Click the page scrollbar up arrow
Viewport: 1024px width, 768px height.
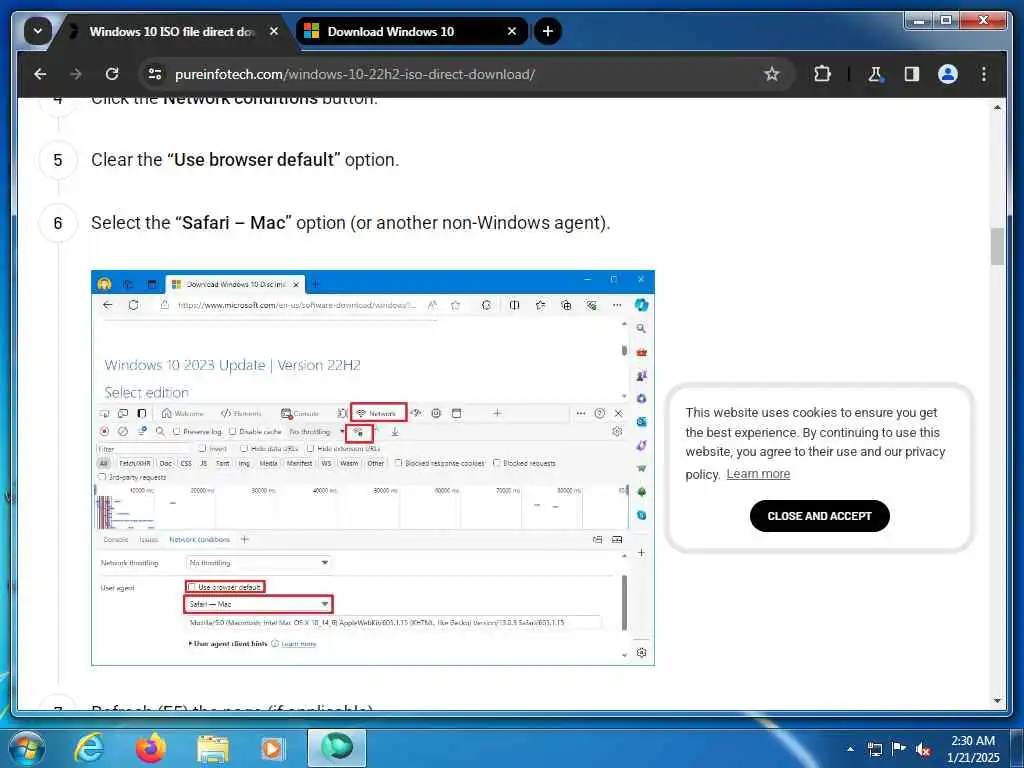coord(997,107)
